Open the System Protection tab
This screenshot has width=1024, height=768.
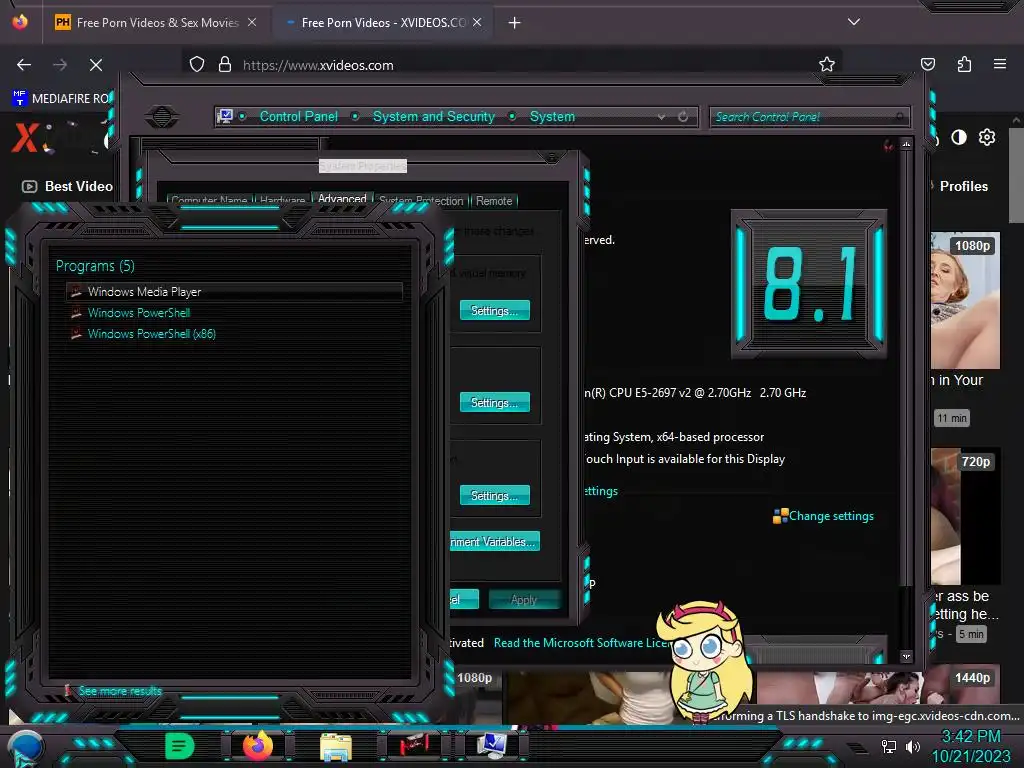click(421, 200)
